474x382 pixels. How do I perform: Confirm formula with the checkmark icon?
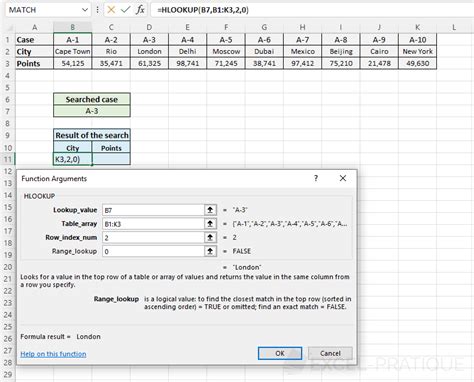click(125, 10)
